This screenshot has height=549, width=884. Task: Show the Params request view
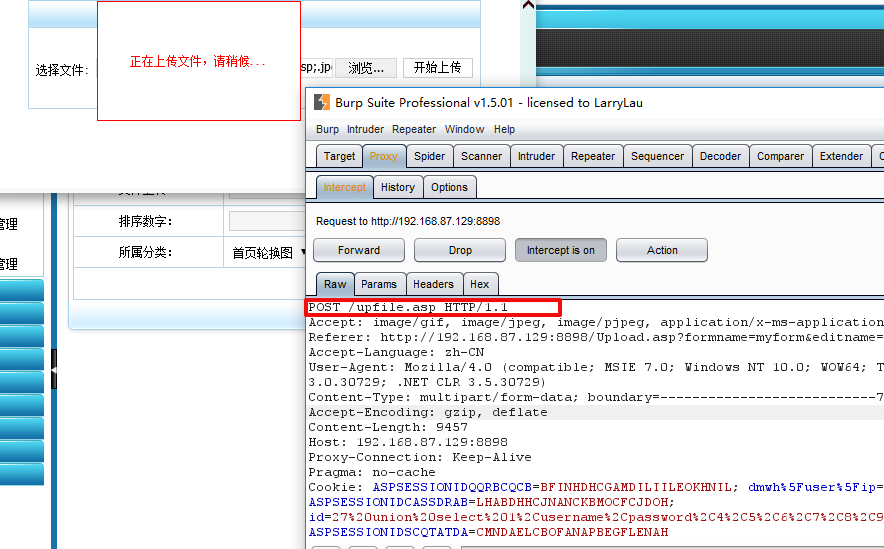coord(379,284)
